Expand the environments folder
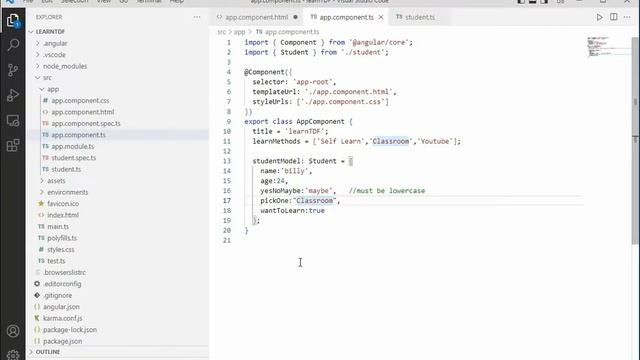640x360 pixels. [67, 192]
